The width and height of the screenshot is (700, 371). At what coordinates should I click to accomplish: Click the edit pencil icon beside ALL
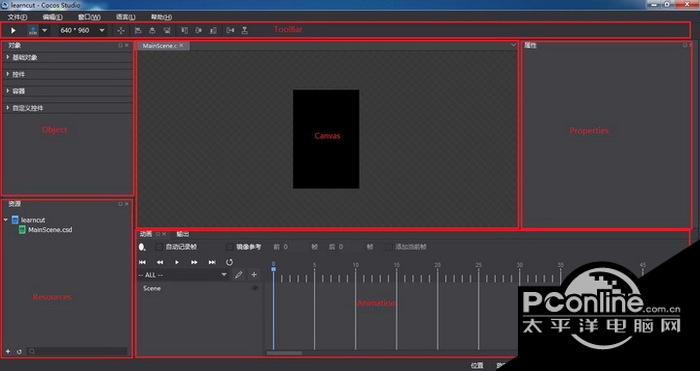[239, 275]
